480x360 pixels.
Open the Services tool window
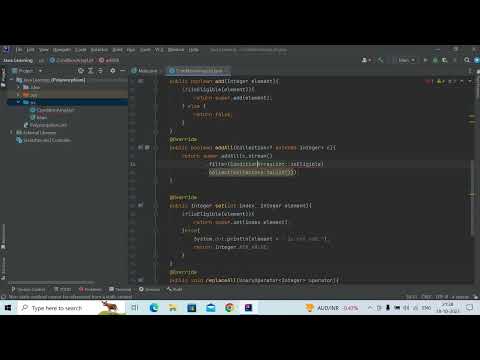click(x=149, y=289)
